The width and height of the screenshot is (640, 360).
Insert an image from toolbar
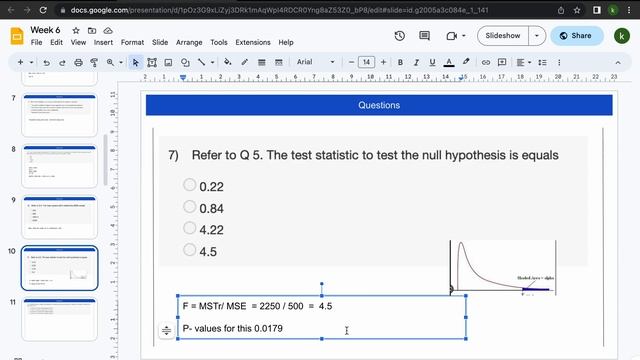pos(168,62)
